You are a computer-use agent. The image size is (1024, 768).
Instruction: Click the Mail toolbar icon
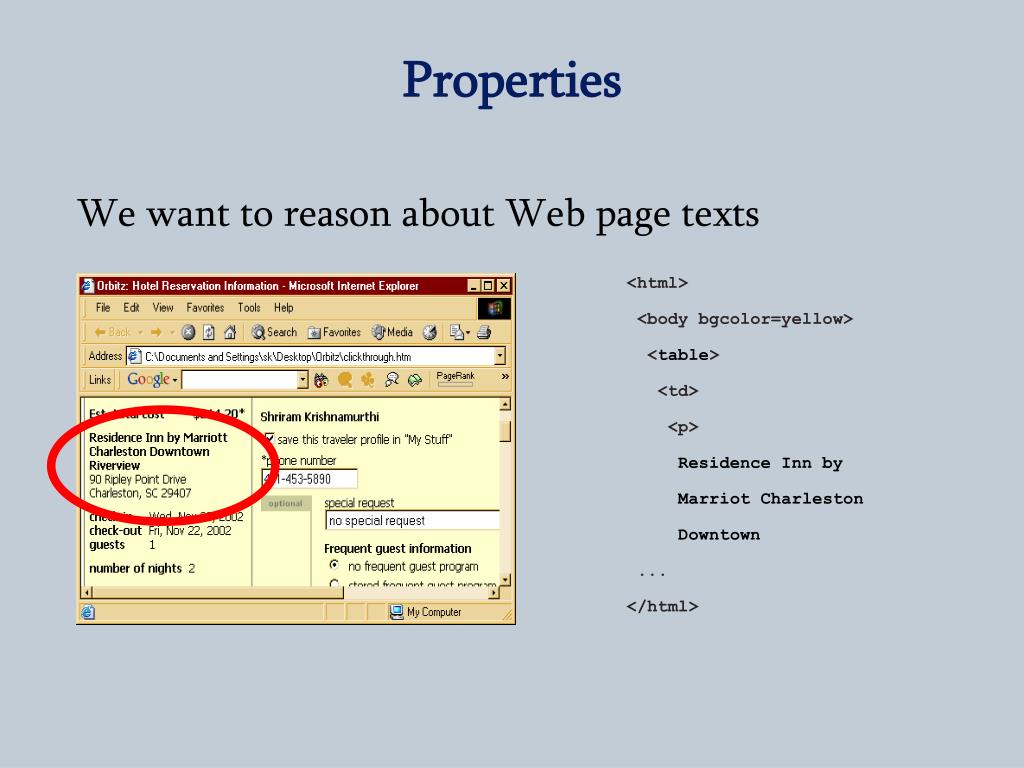pyautogui.click(x=456, y=332)
